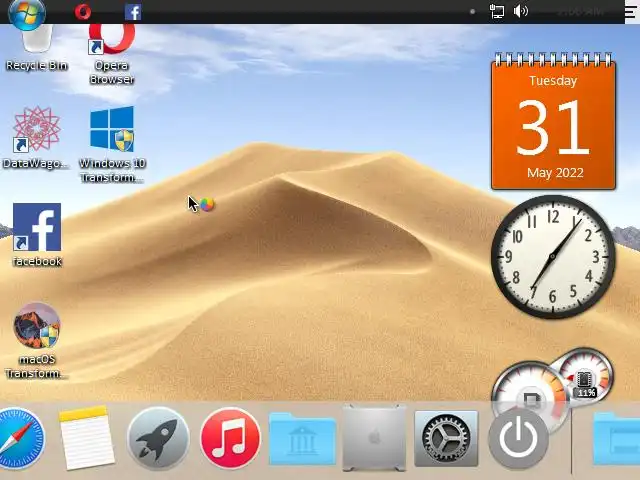
Task: Select the macOS Transformation desktop icon
Action: 37,341
